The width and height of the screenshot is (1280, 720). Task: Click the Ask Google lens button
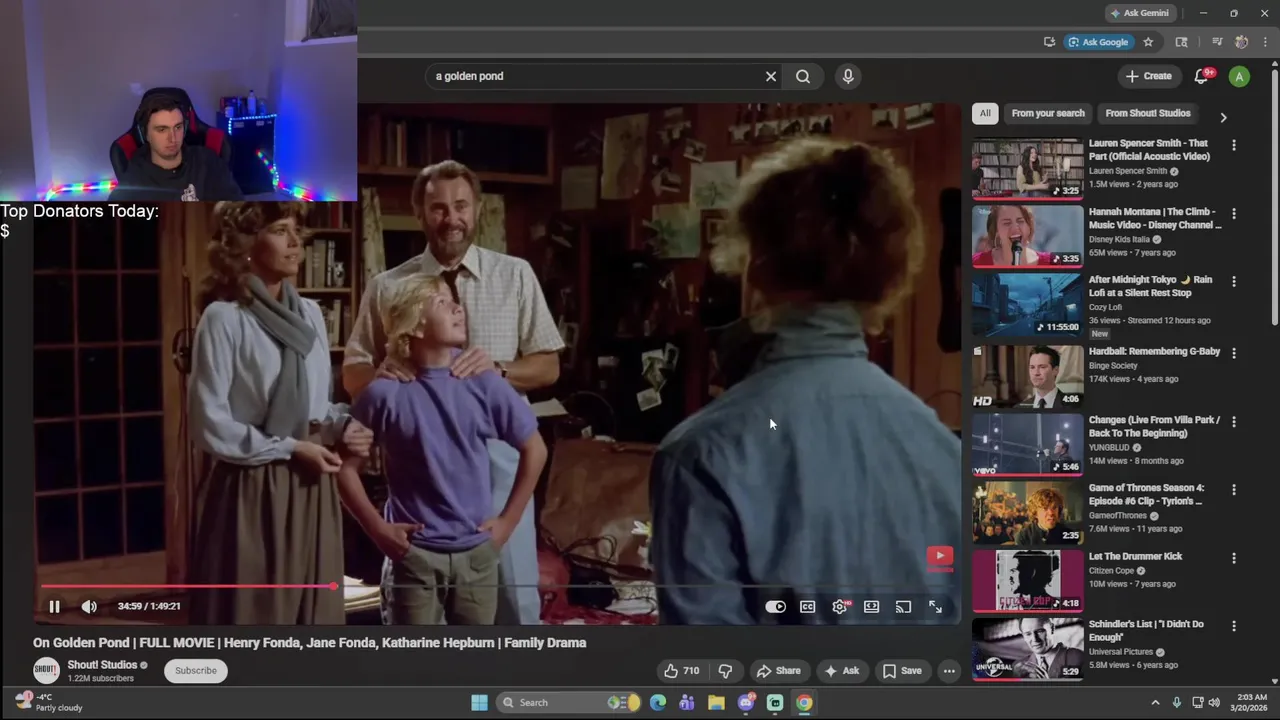[x=1098, y=42]
